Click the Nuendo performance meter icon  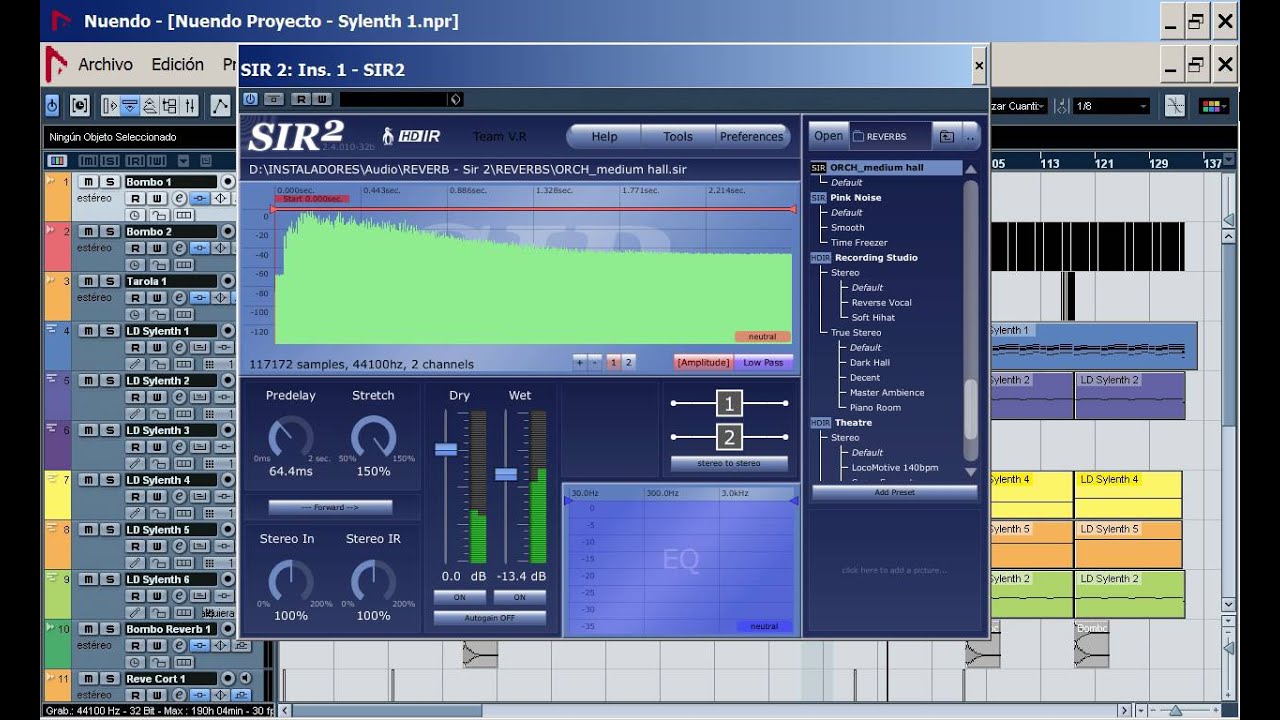(80, 105)
